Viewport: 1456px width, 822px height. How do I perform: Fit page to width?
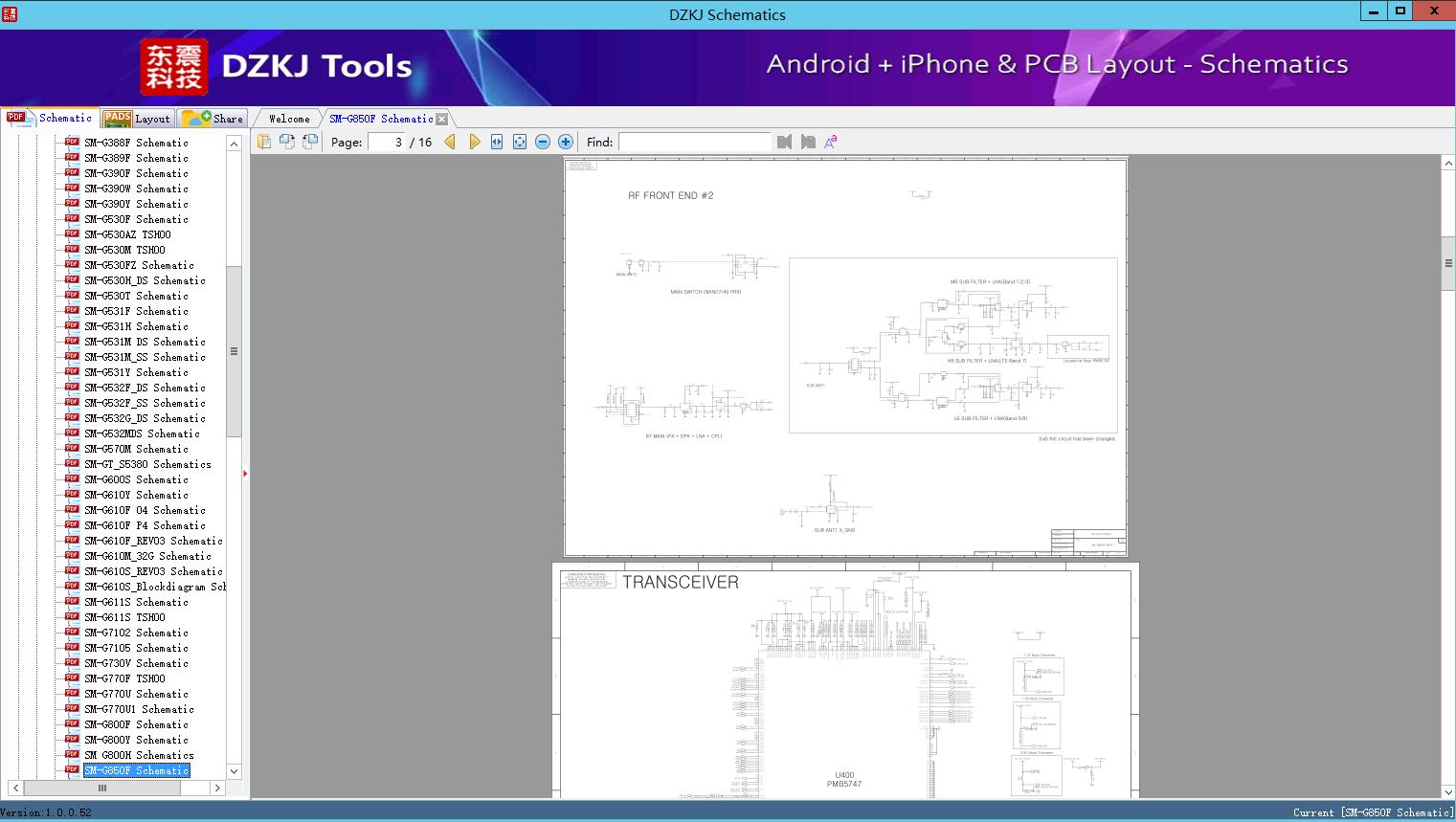point(497,142)
